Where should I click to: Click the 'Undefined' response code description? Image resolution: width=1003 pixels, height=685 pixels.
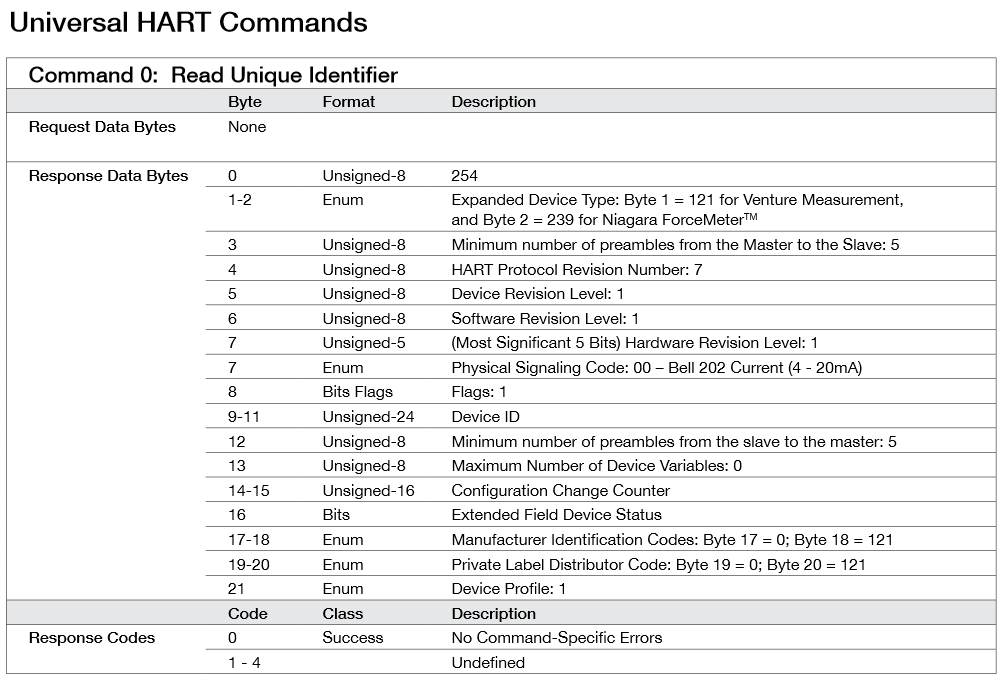pyautogui.click(x=488, y=662)
